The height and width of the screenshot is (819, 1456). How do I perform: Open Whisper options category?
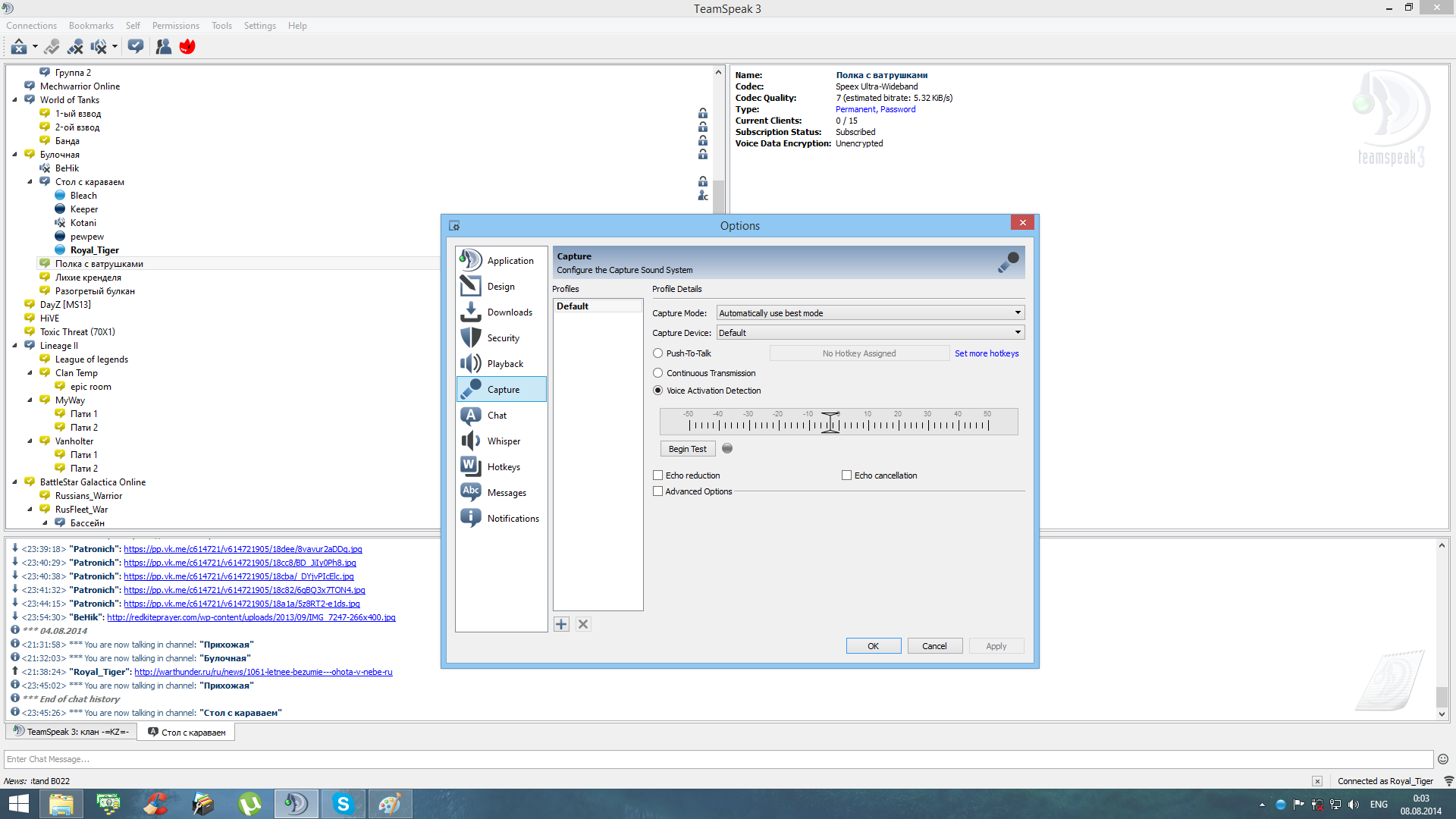point(501,441)
